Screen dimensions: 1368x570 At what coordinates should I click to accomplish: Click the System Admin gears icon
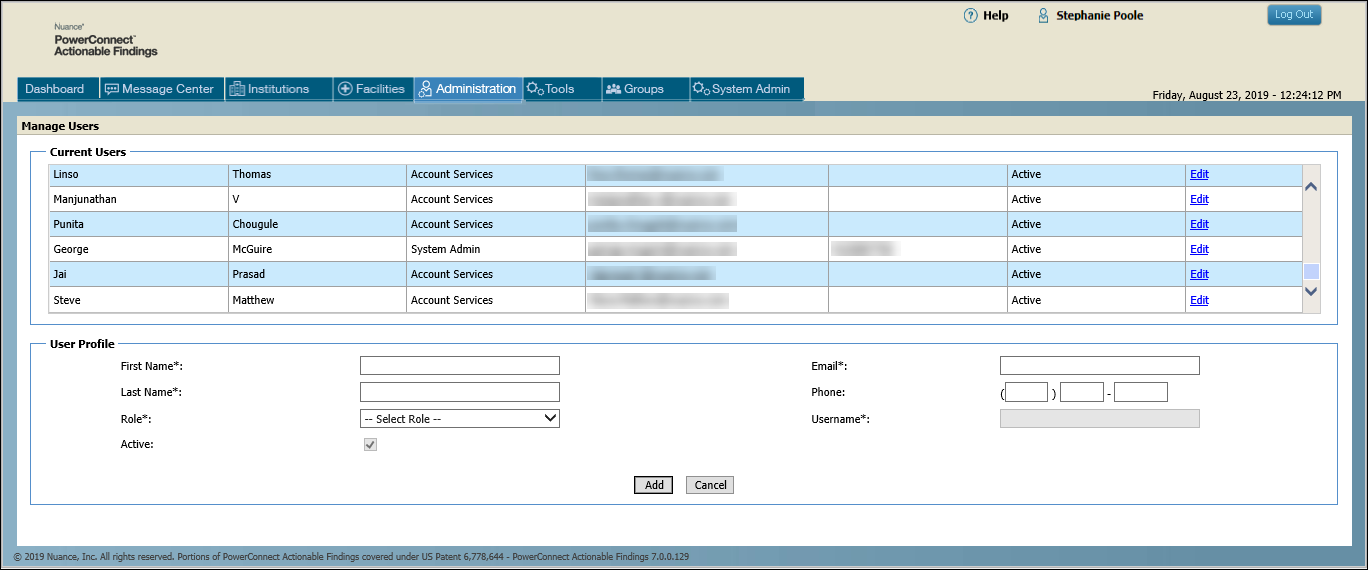[701, 89]
